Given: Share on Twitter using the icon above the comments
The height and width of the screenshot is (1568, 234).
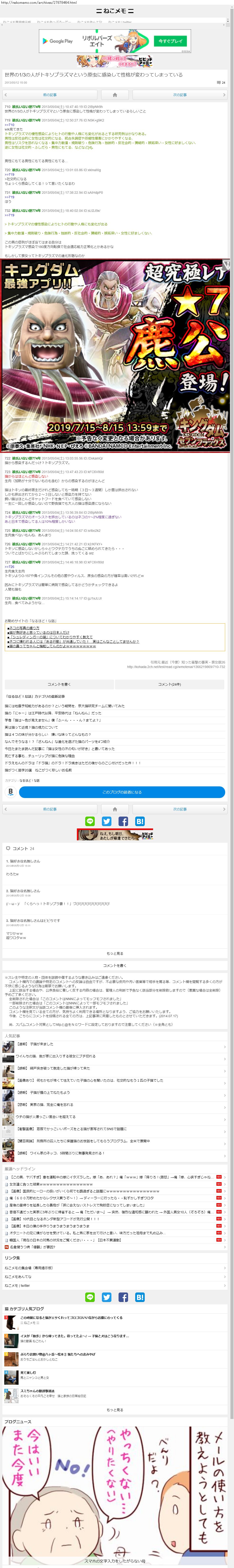Looking at the screenshot, I should [x=107, y=821].
